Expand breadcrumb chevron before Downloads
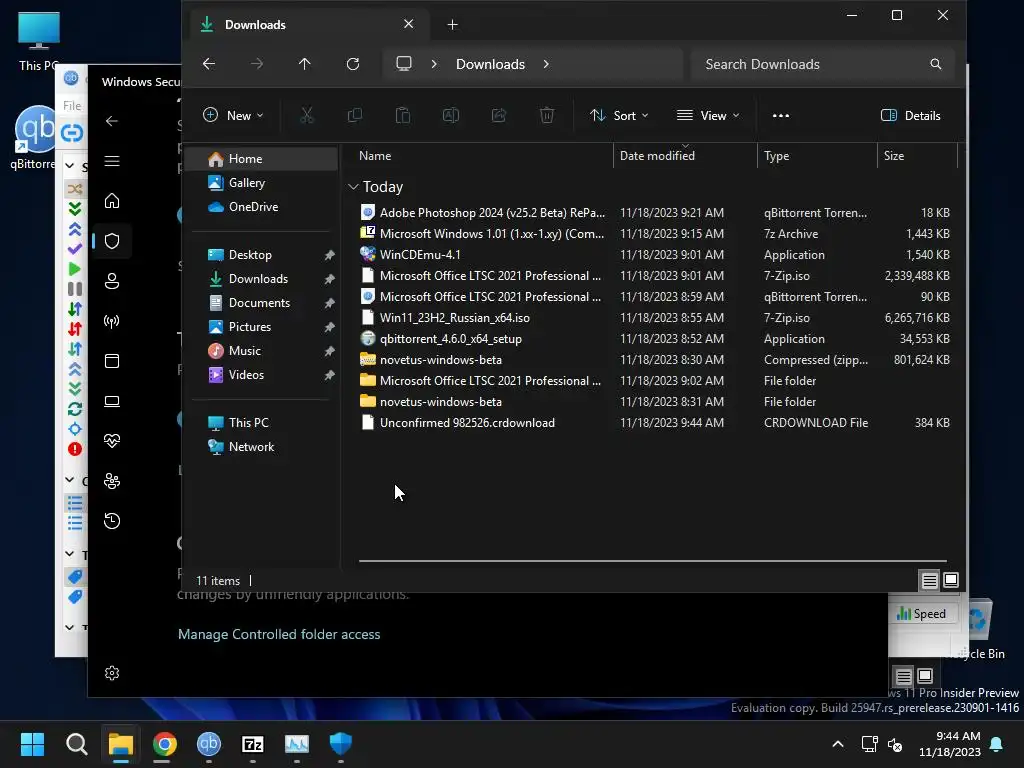The height and width of the screenshot is (768, 1024). (x=434, y=64)
